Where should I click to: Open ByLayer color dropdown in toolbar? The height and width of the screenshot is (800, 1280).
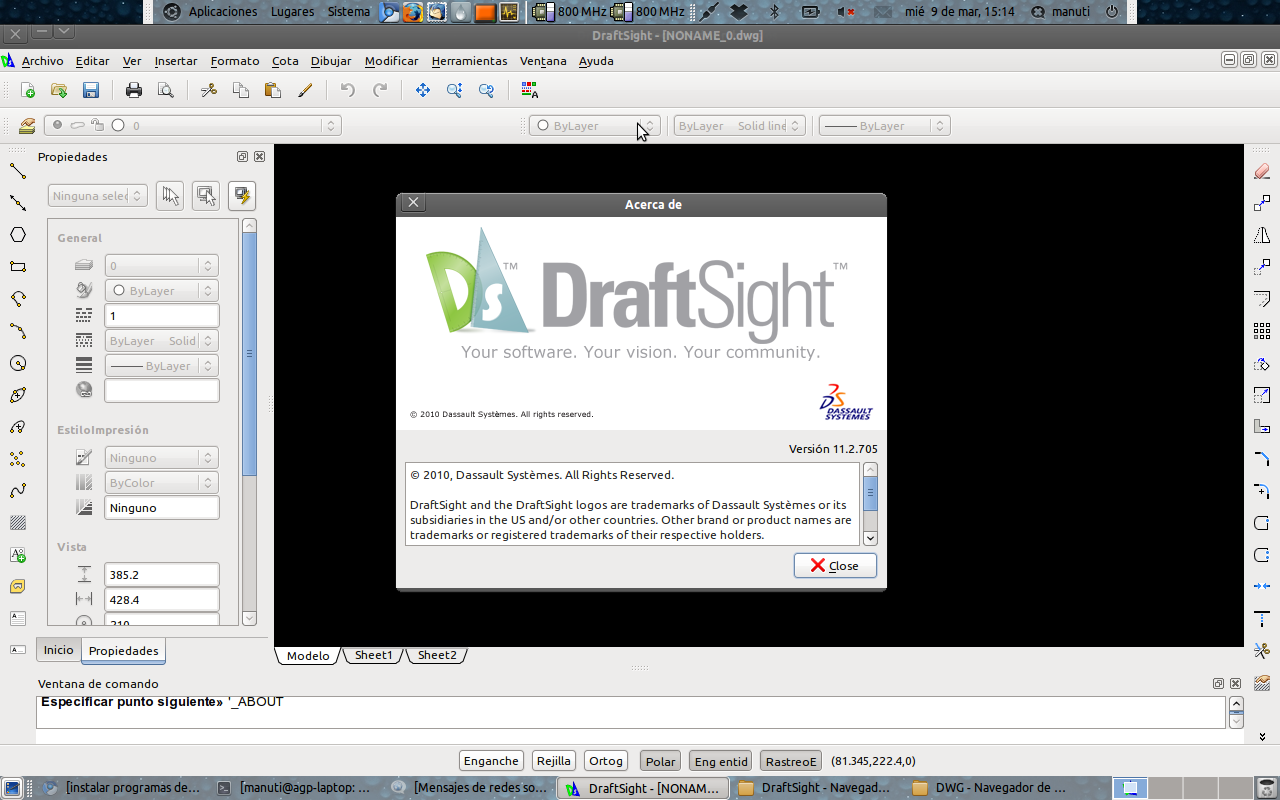[x=594, y=126]
